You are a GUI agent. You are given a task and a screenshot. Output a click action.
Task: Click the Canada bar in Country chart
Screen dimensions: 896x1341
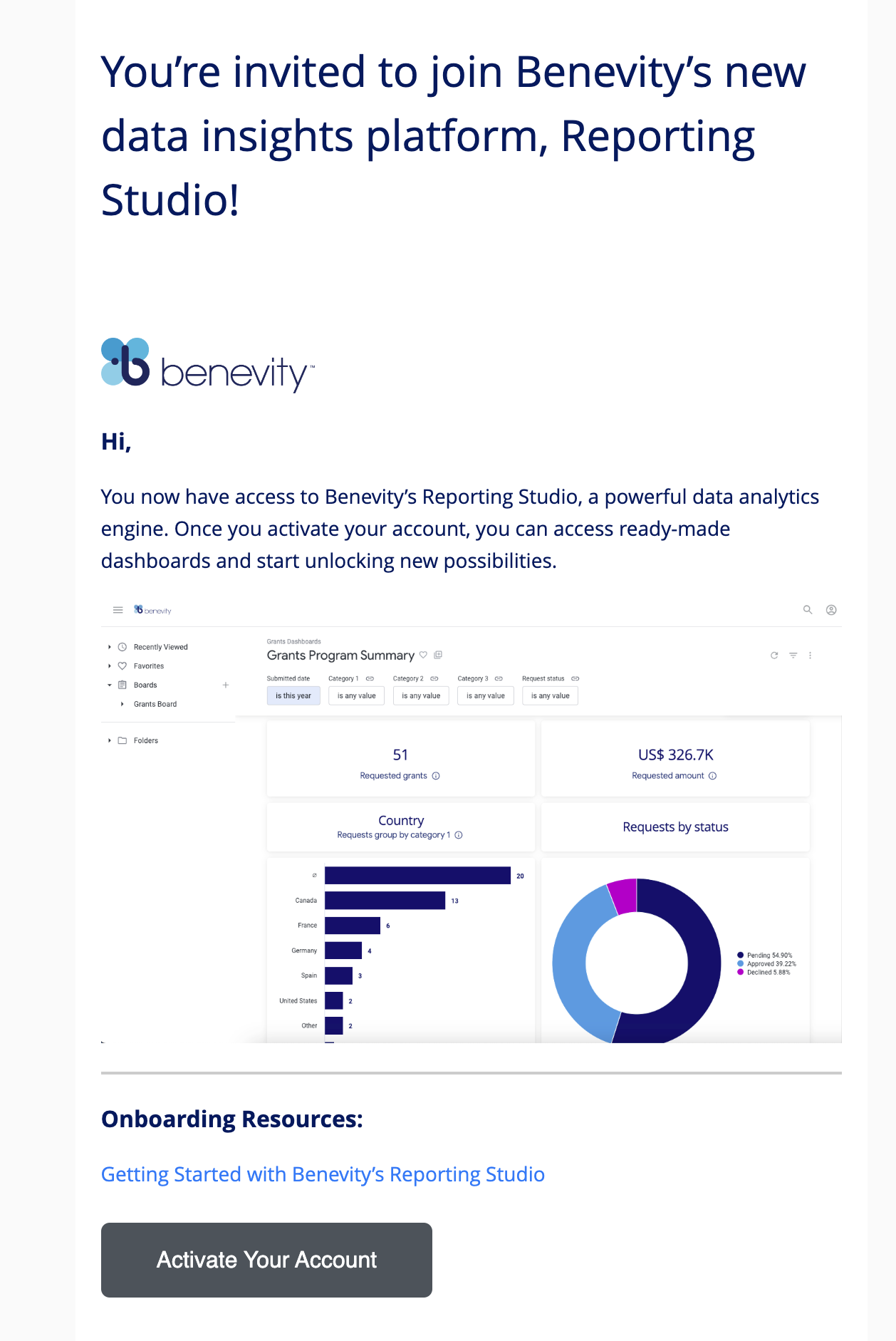click(x=385, y=901)
